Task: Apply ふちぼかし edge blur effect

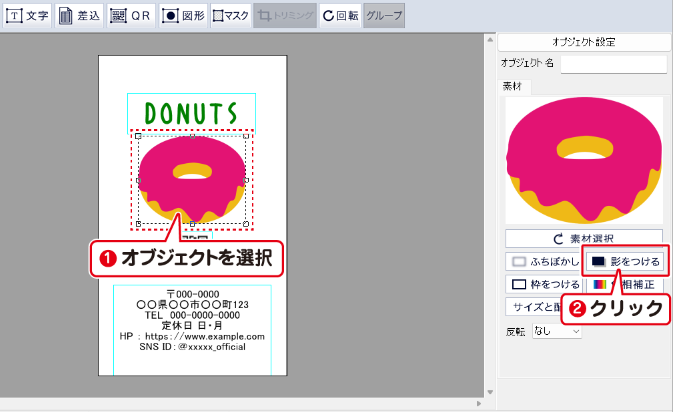Action: (542, 261)
